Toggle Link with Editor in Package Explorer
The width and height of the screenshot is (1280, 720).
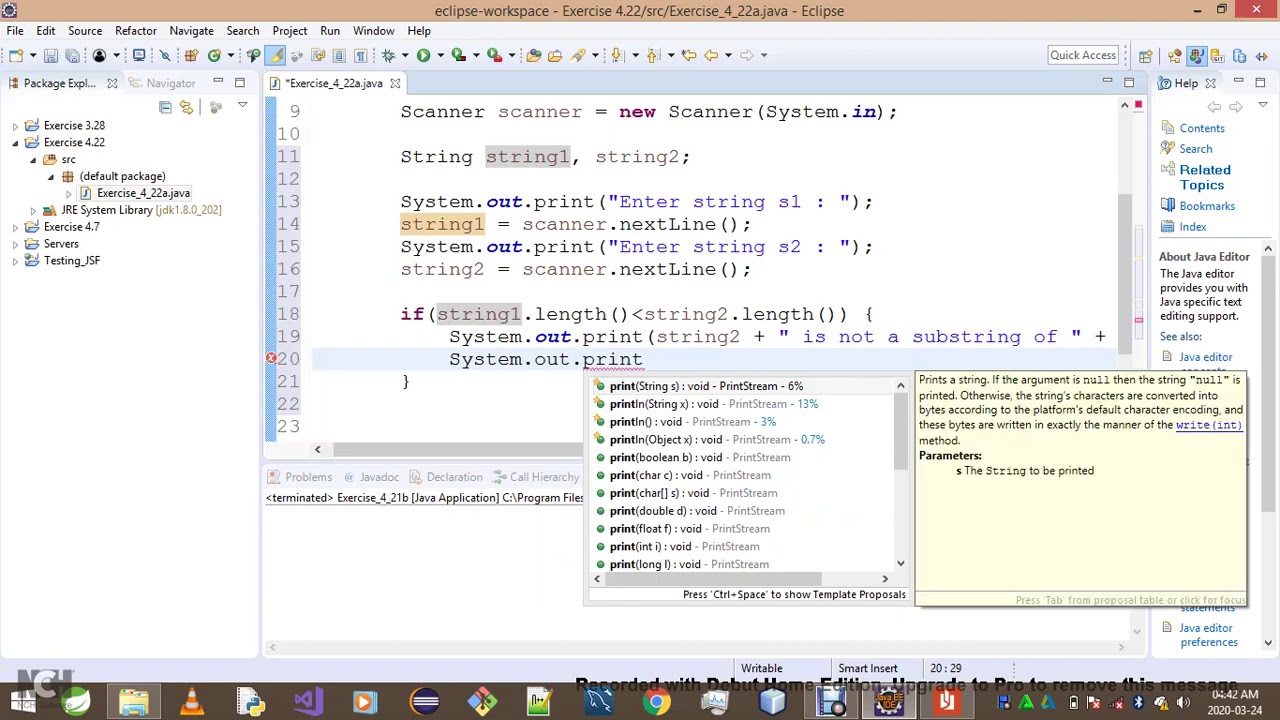(x=186, y=107)
